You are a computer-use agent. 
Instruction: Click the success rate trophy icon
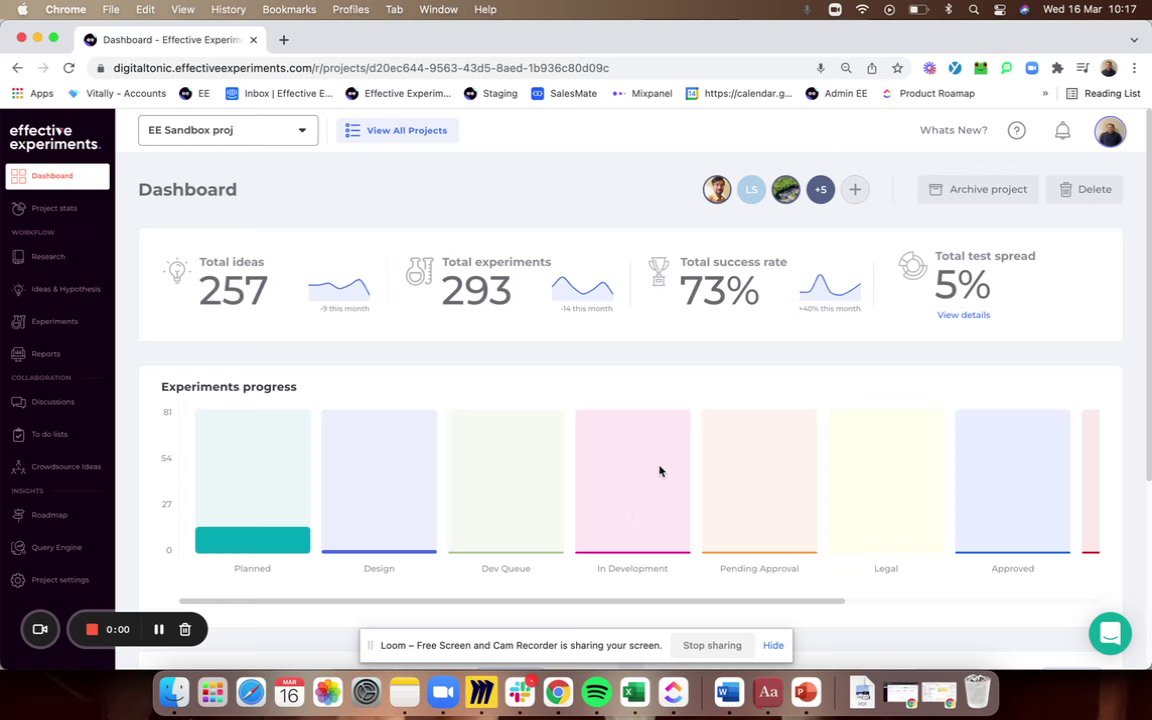pos(658,271)
